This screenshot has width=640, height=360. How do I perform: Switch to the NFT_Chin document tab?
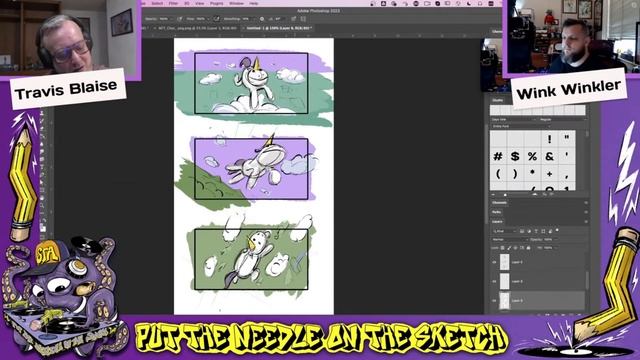(197, 28)
